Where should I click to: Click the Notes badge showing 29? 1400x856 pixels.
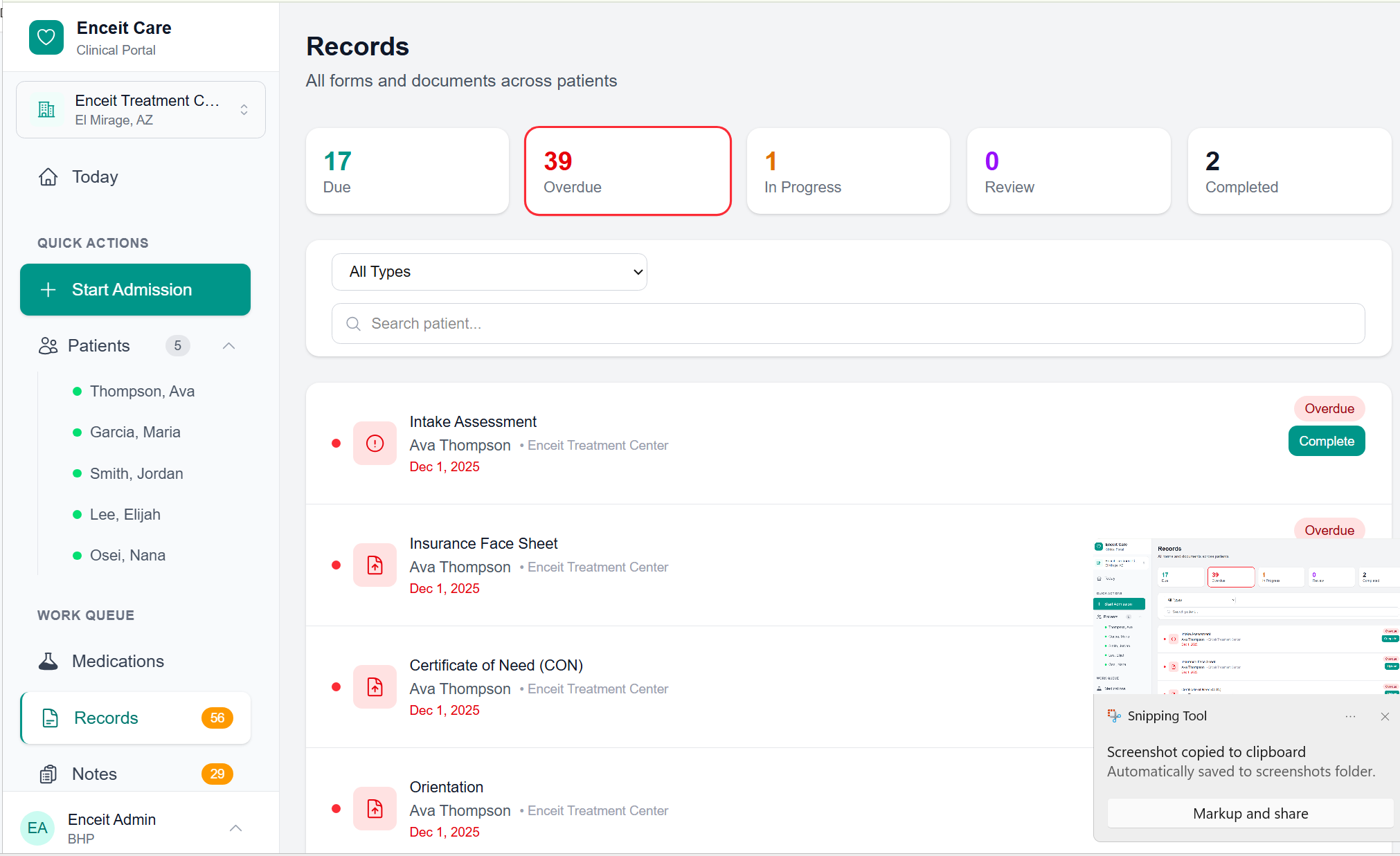point(217,774)
